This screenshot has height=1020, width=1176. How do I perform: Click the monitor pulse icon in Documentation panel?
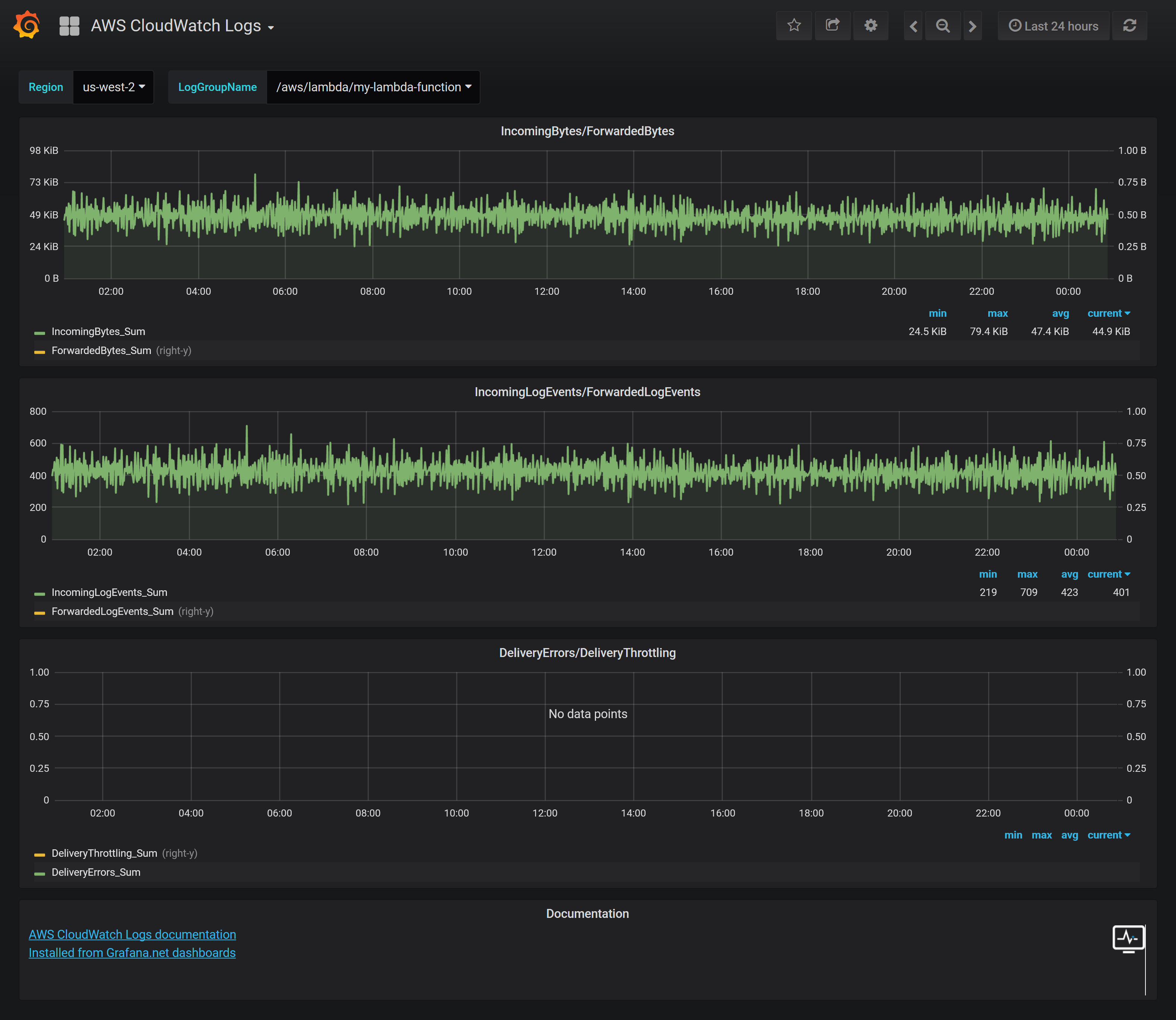point(1128,938)
